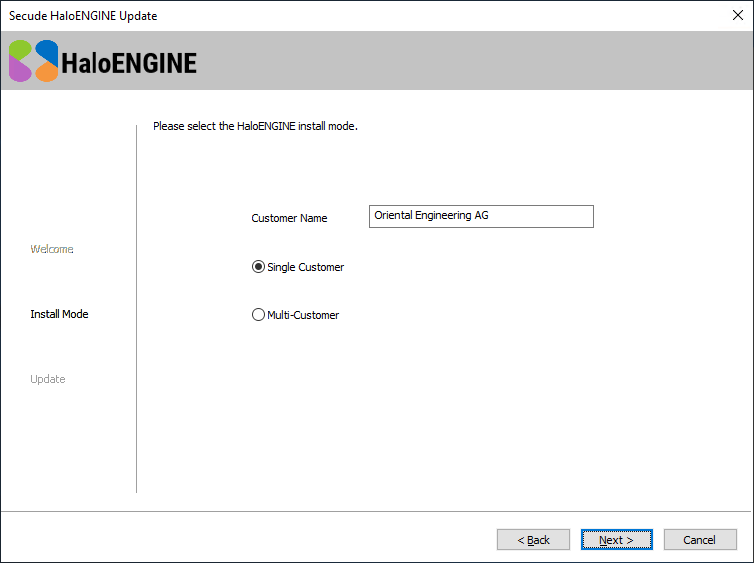The image size is (754, 563).
Task: Click the HaloENGINE wordmark in the banner
Action: [129, 63]
